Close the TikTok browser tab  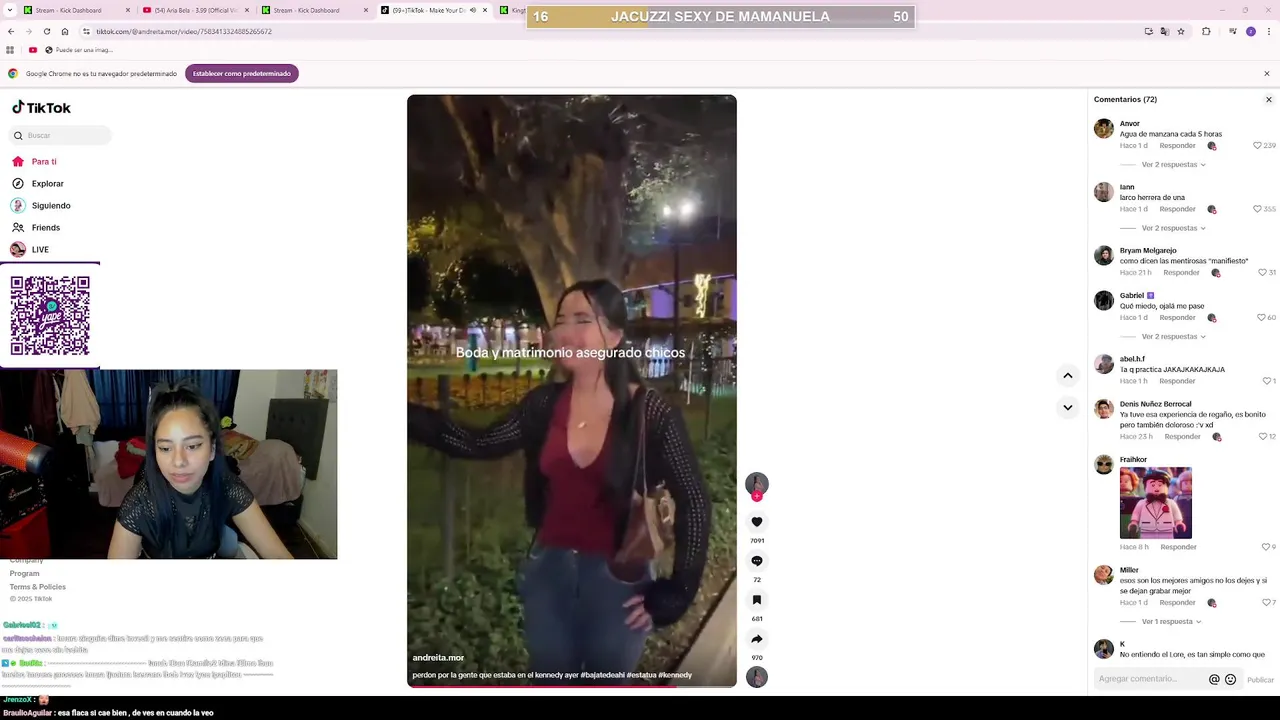[x=485, y=10]
